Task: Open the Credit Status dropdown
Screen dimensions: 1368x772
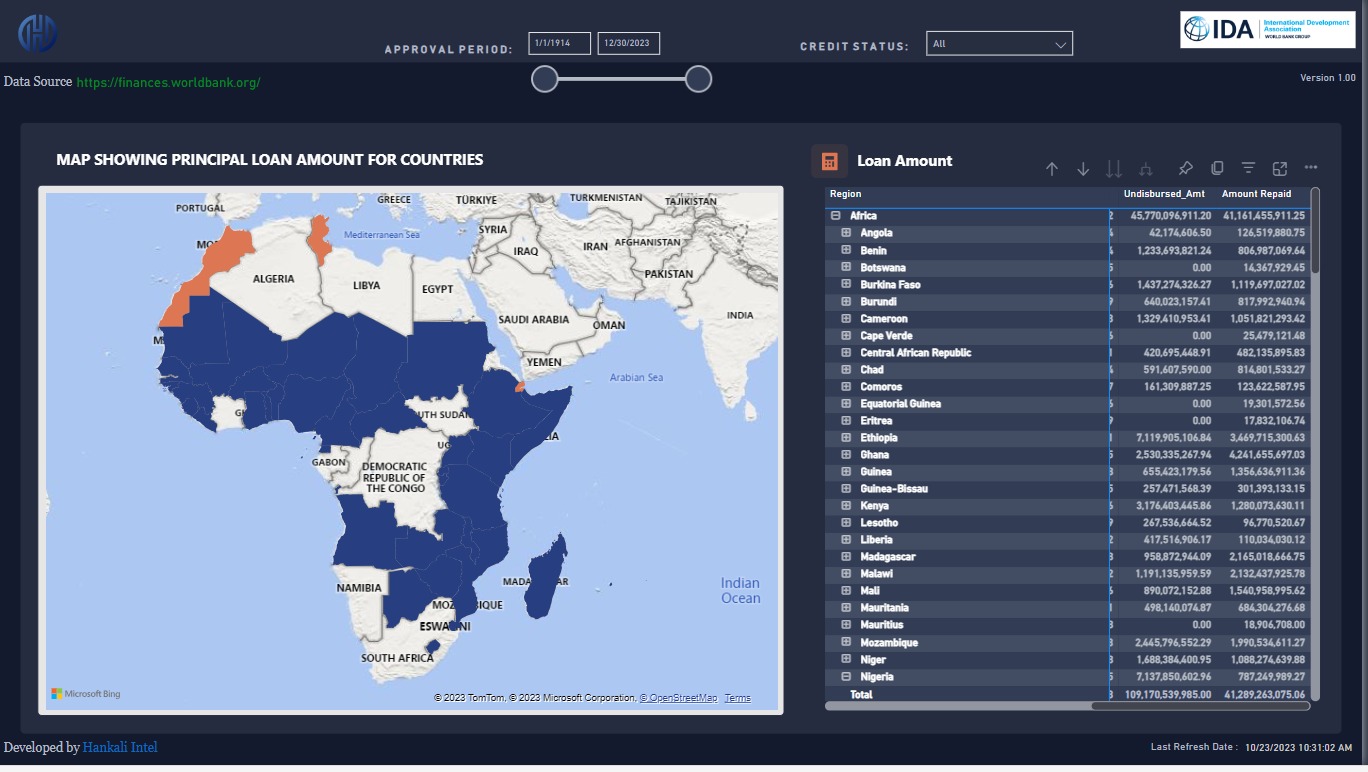Action: pos(999,44)
